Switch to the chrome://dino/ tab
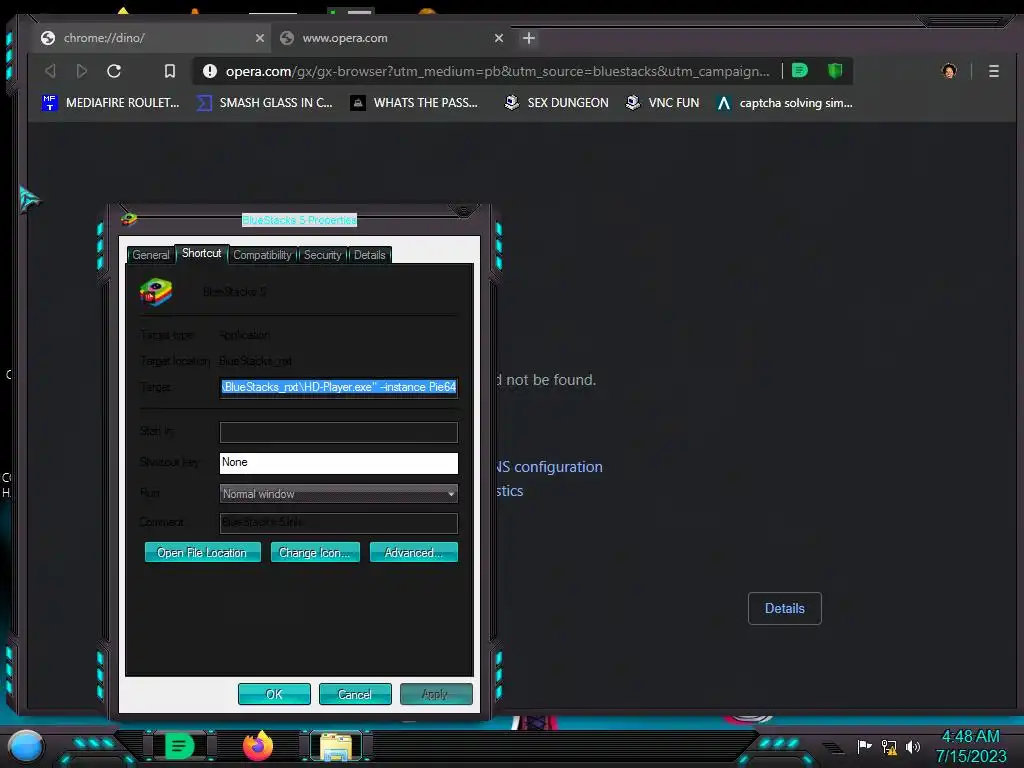 tap(152, 38)
